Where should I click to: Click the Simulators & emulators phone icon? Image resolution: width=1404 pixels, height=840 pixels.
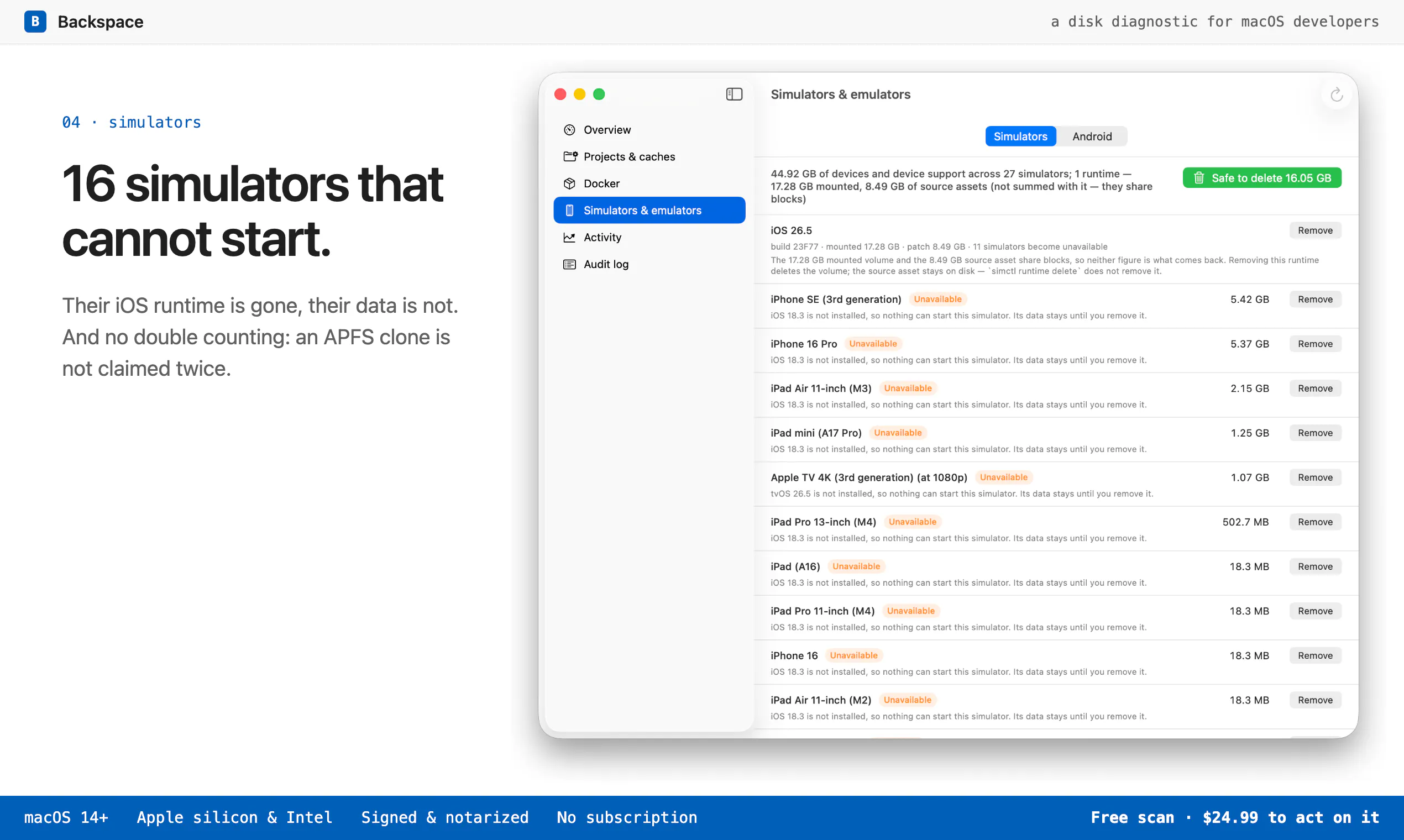tap(569, 210)
